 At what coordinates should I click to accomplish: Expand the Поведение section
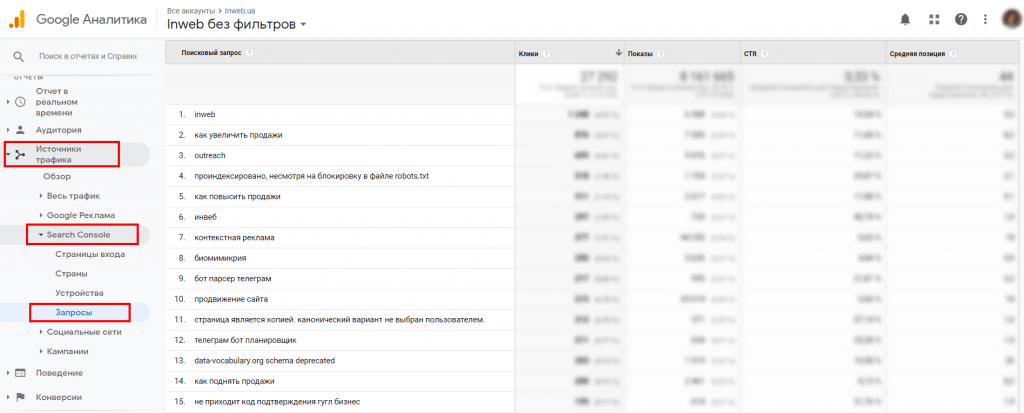point(8,373)
